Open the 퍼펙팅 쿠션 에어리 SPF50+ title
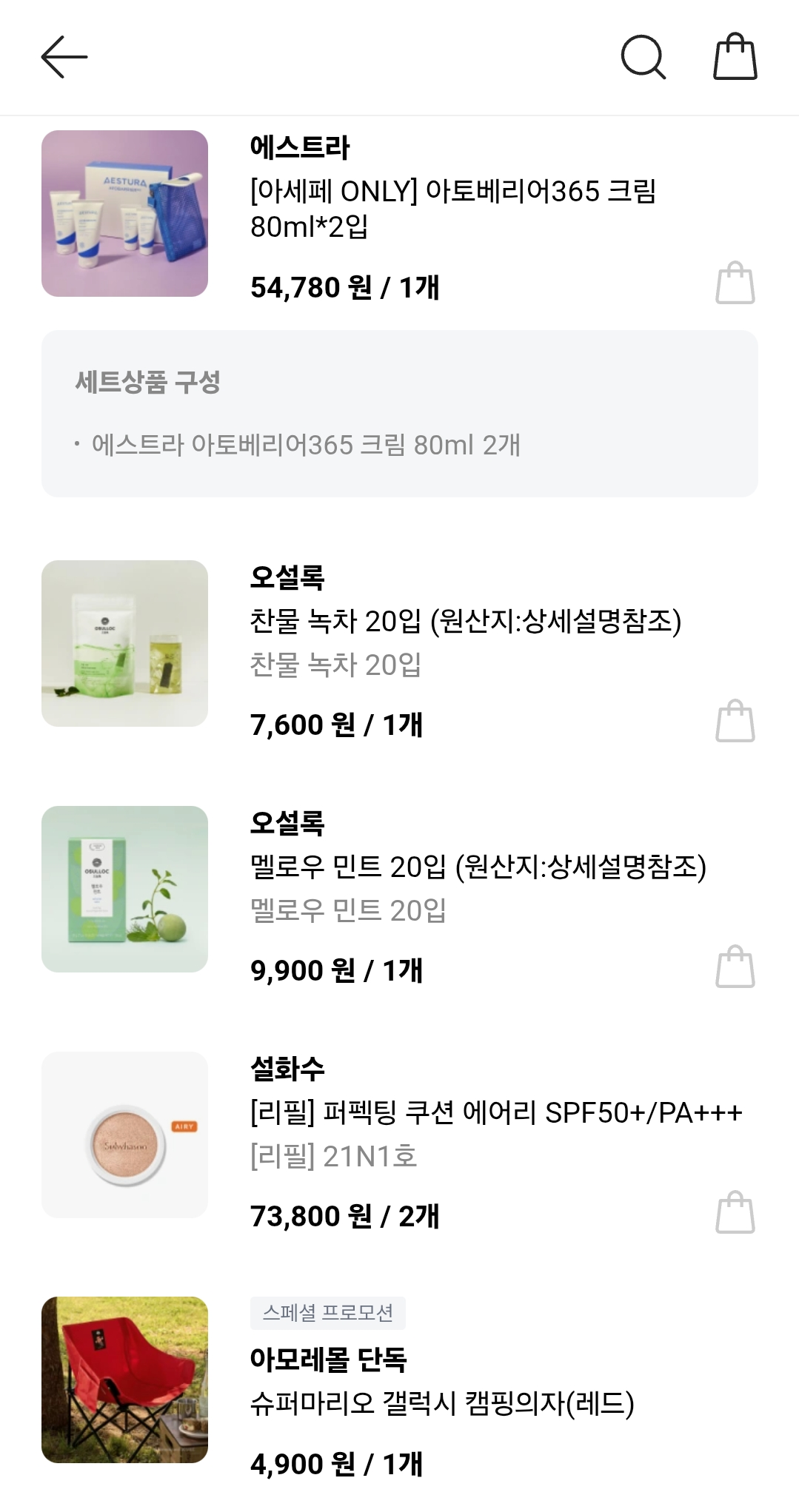Screen dimensions: 799x1512 [x=496, y=1112]
